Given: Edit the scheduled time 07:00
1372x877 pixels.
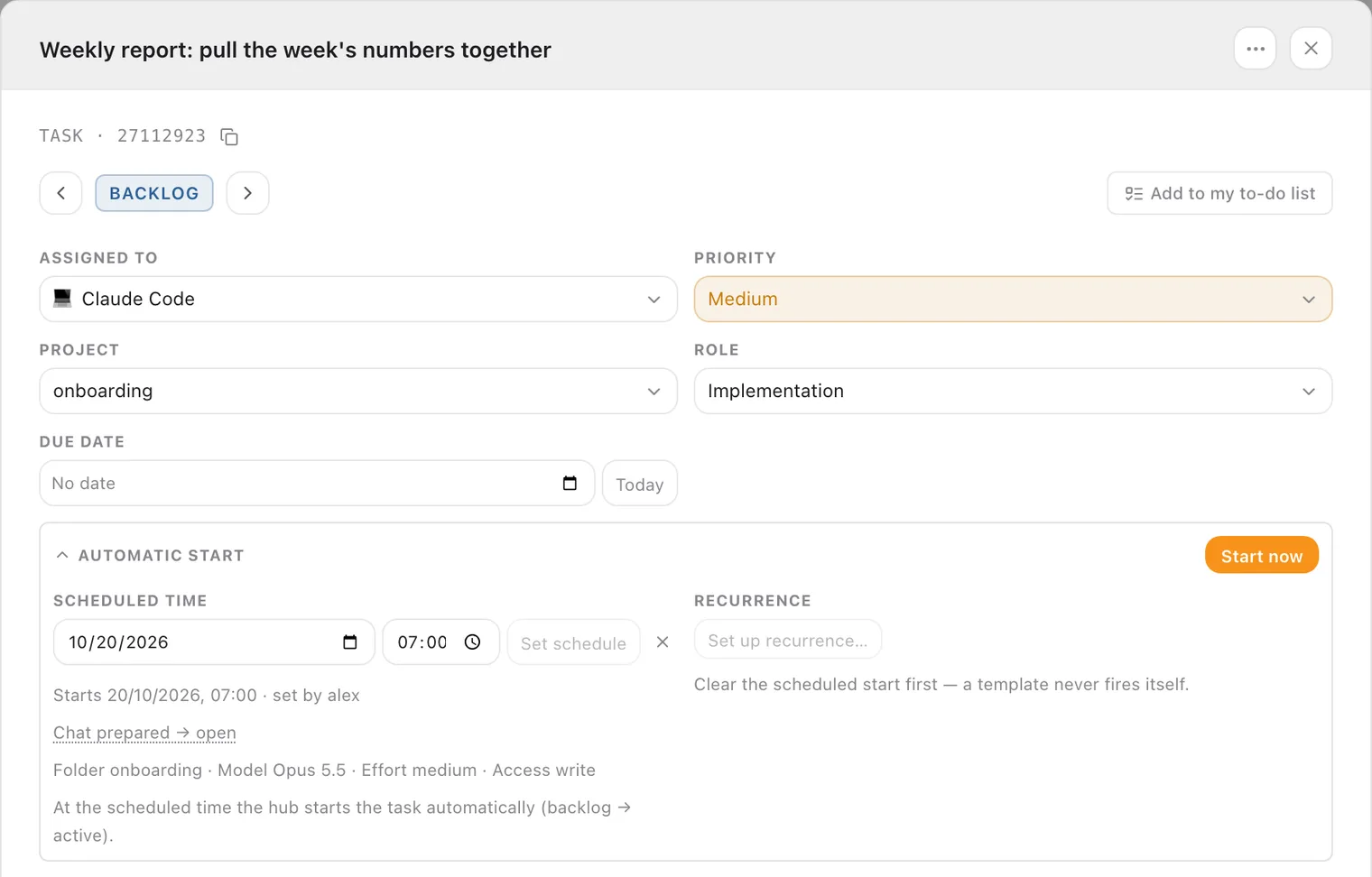Looking at the screenshot, I should (x=440, y=642).
